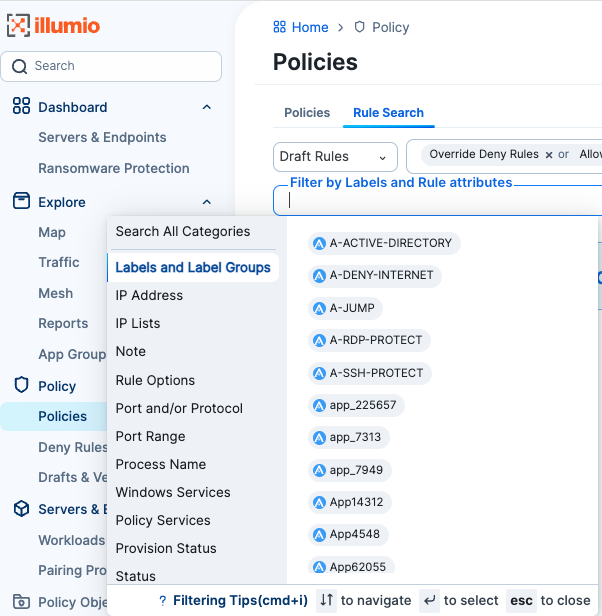Select the Rule Search tab
Viewport: 602px width, 616px height.
pyautogui.click(x=388, y=113)
